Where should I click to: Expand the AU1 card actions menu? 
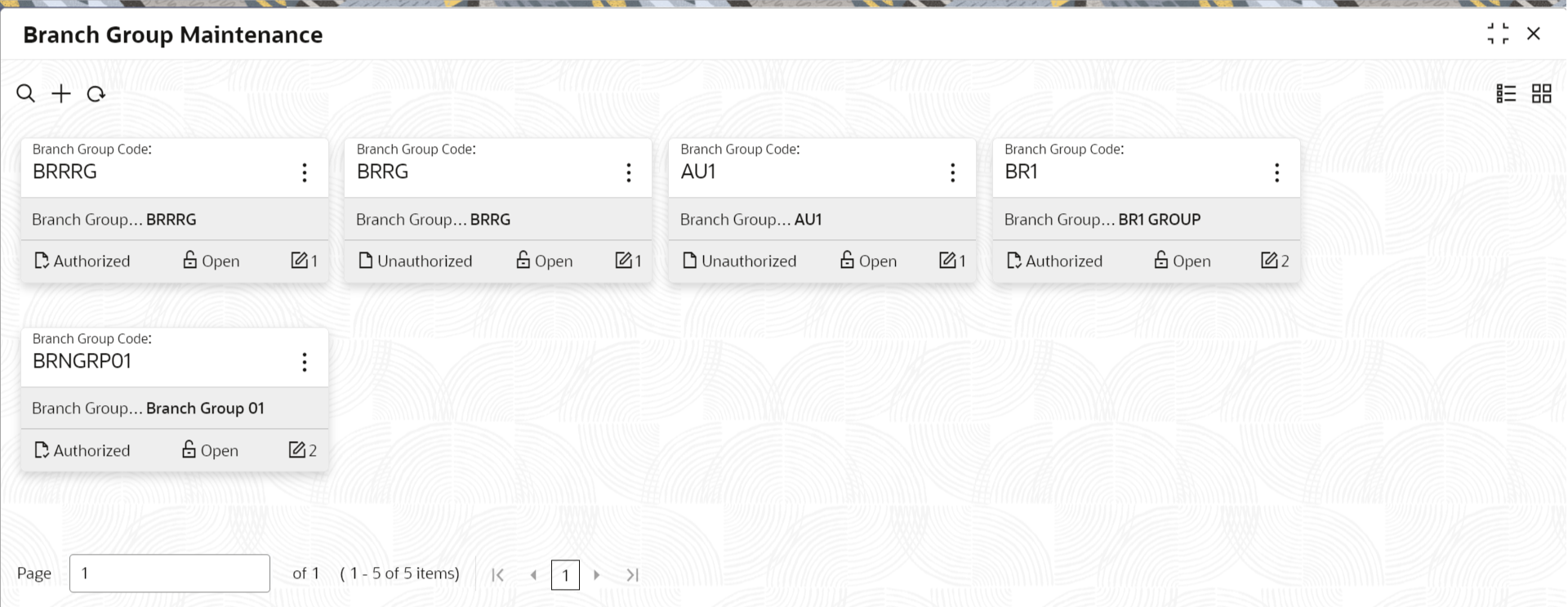[952, 172]
